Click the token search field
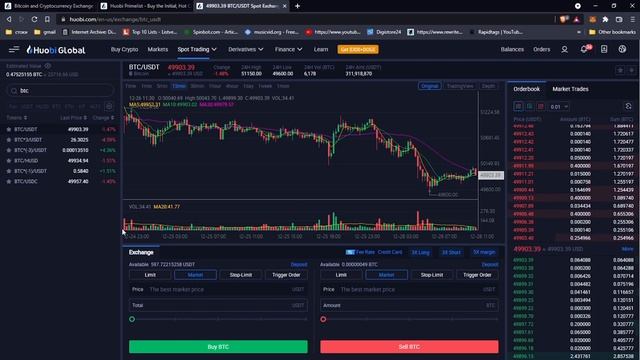 click(x=61, y=91)
